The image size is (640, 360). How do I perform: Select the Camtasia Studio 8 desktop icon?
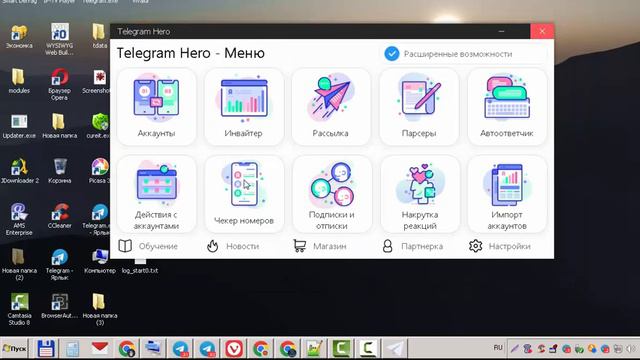(19, 309)
